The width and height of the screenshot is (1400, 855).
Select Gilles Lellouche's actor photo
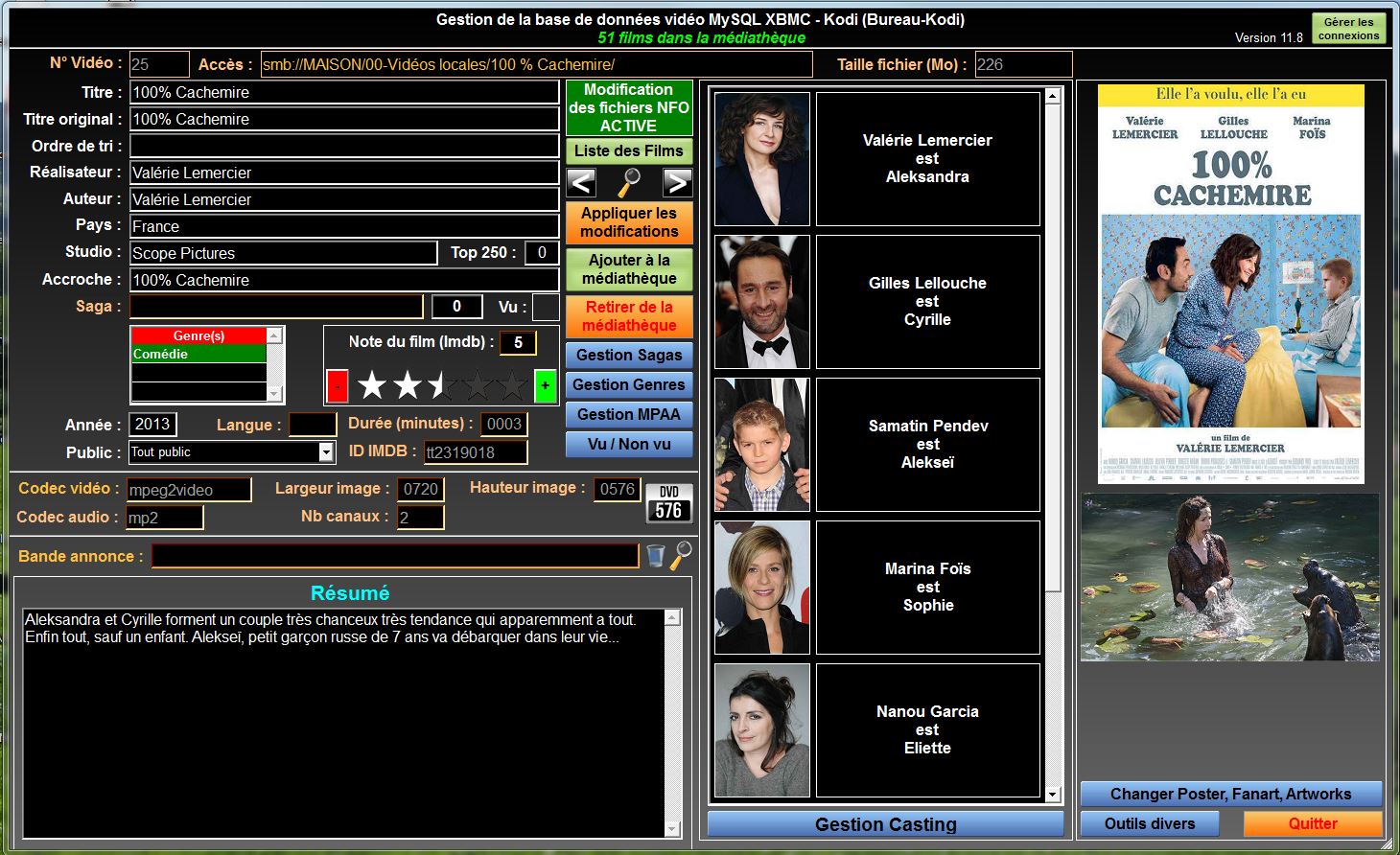tap(762, 302)
